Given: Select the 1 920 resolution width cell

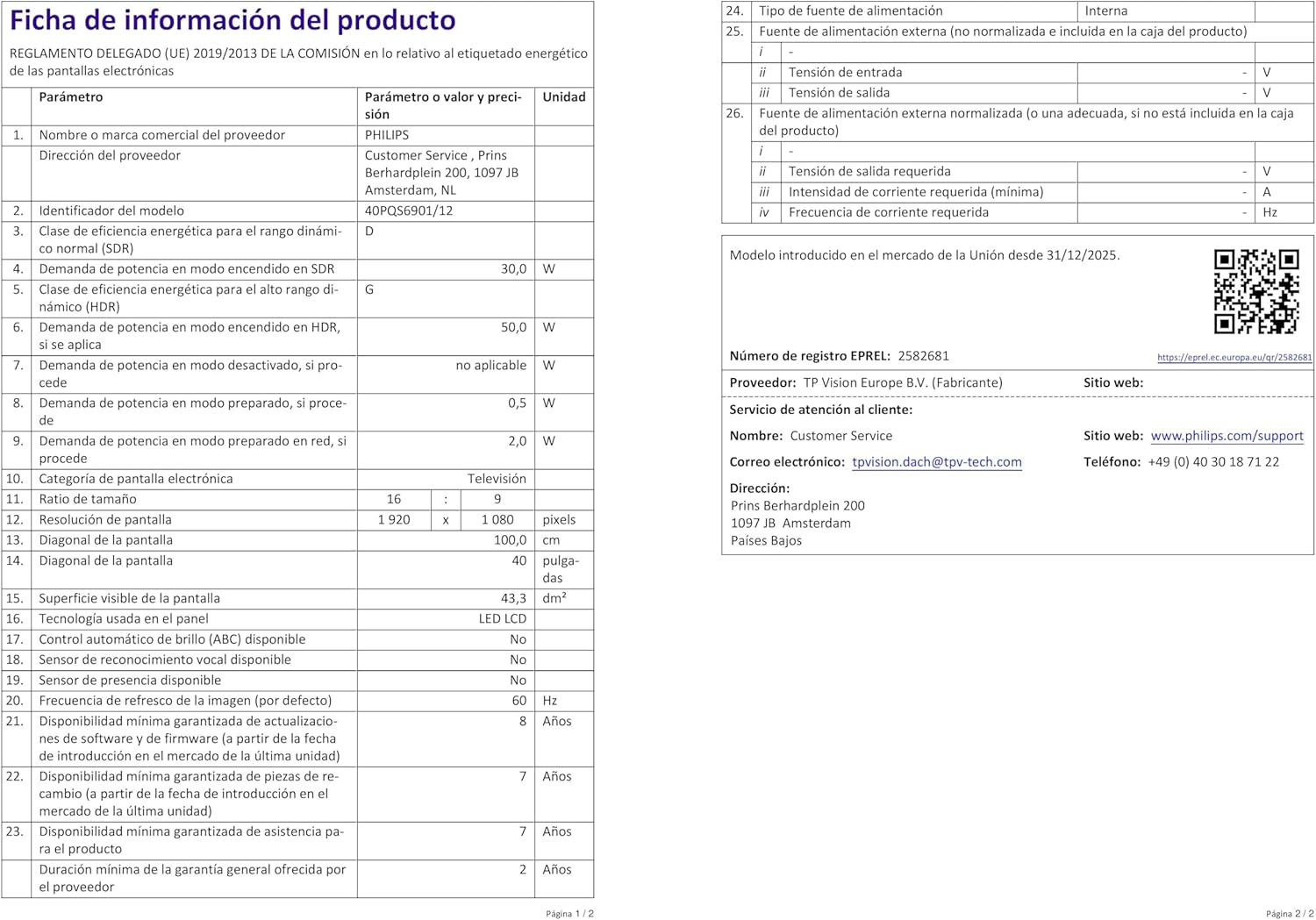Looking at the screenshot, I should click(394, 520).
